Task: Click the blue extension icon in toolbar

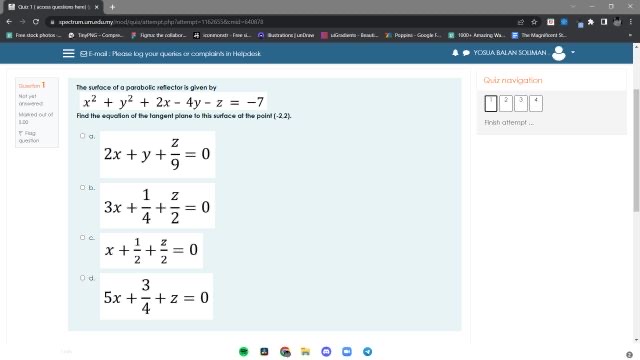Action: pos(564,22)
